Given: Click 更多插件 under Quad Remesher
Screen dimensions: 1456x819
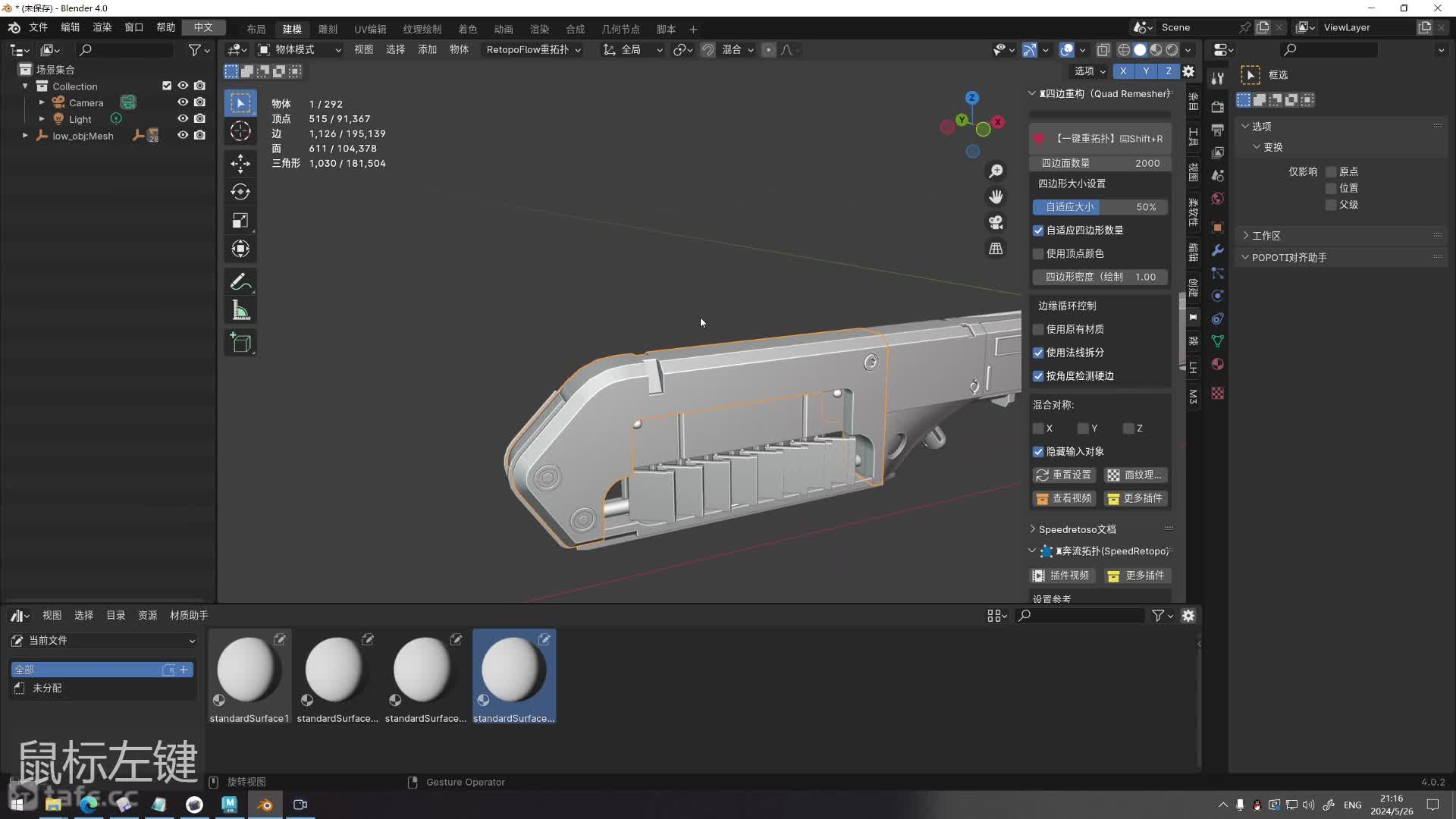Looking at the screenshot, I should point(1135,499).
